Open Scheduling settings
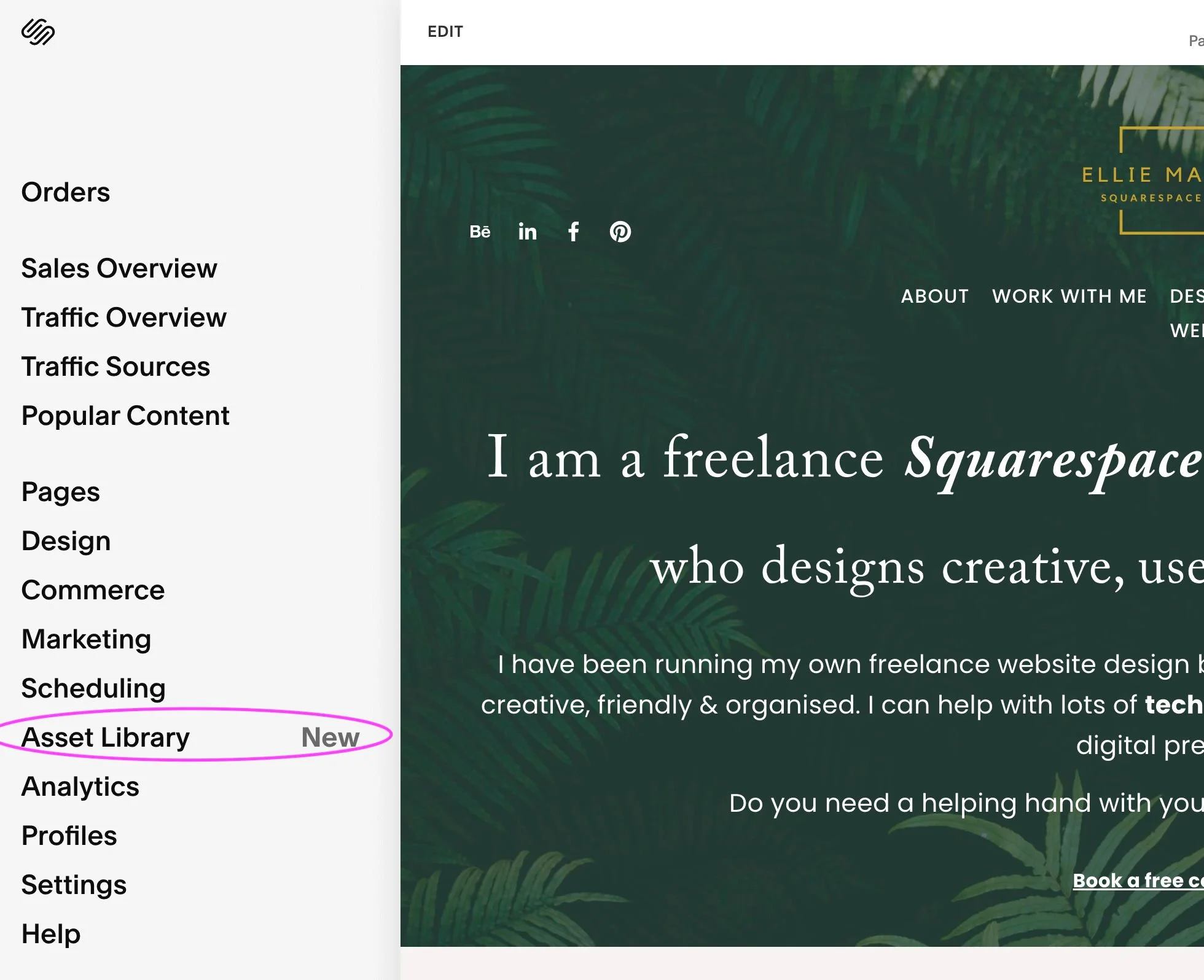The height and width of the screenshot is (980, 1204). coord(93,688)
